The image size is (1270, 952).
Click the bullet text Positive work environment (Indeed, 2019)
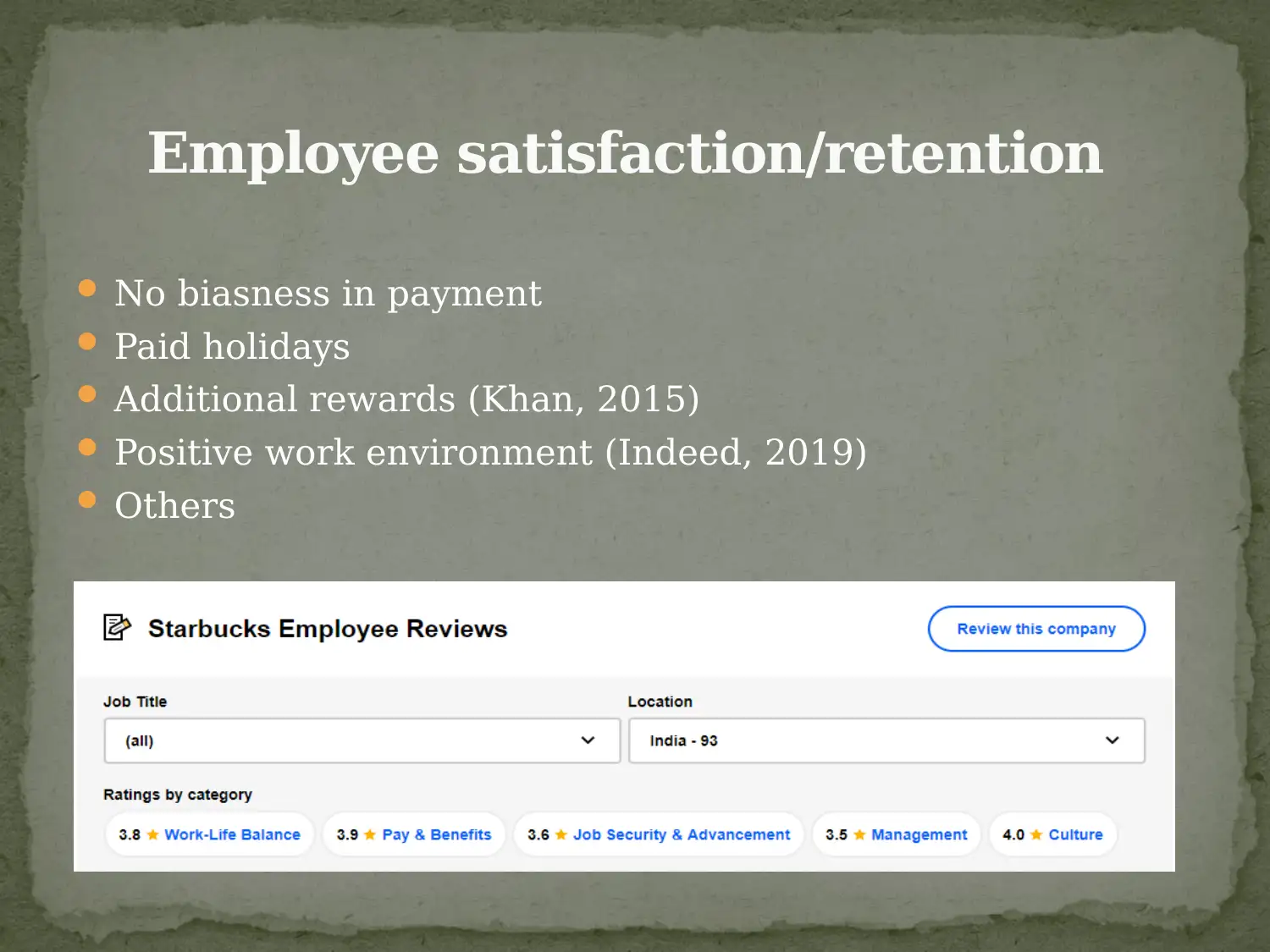click(491, 453)
